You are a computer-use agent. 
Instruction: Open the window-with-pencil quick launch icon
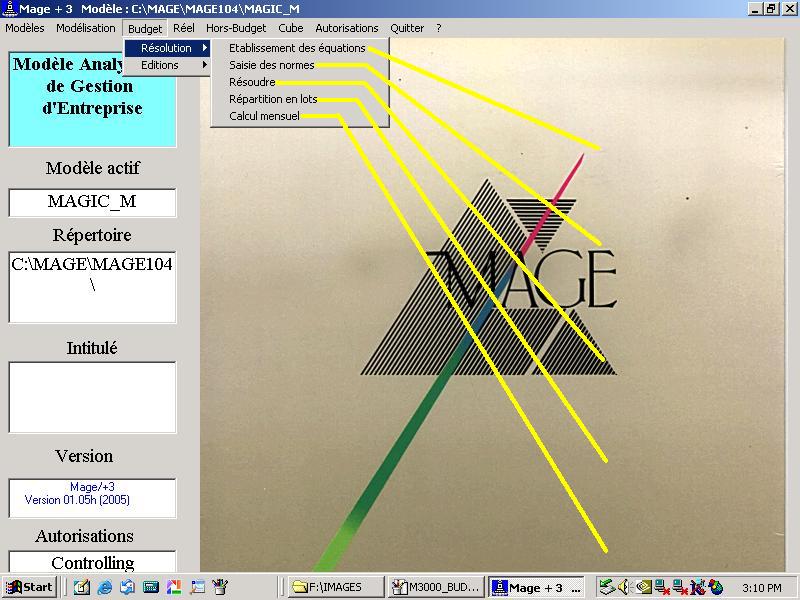[x=197, y=587]
